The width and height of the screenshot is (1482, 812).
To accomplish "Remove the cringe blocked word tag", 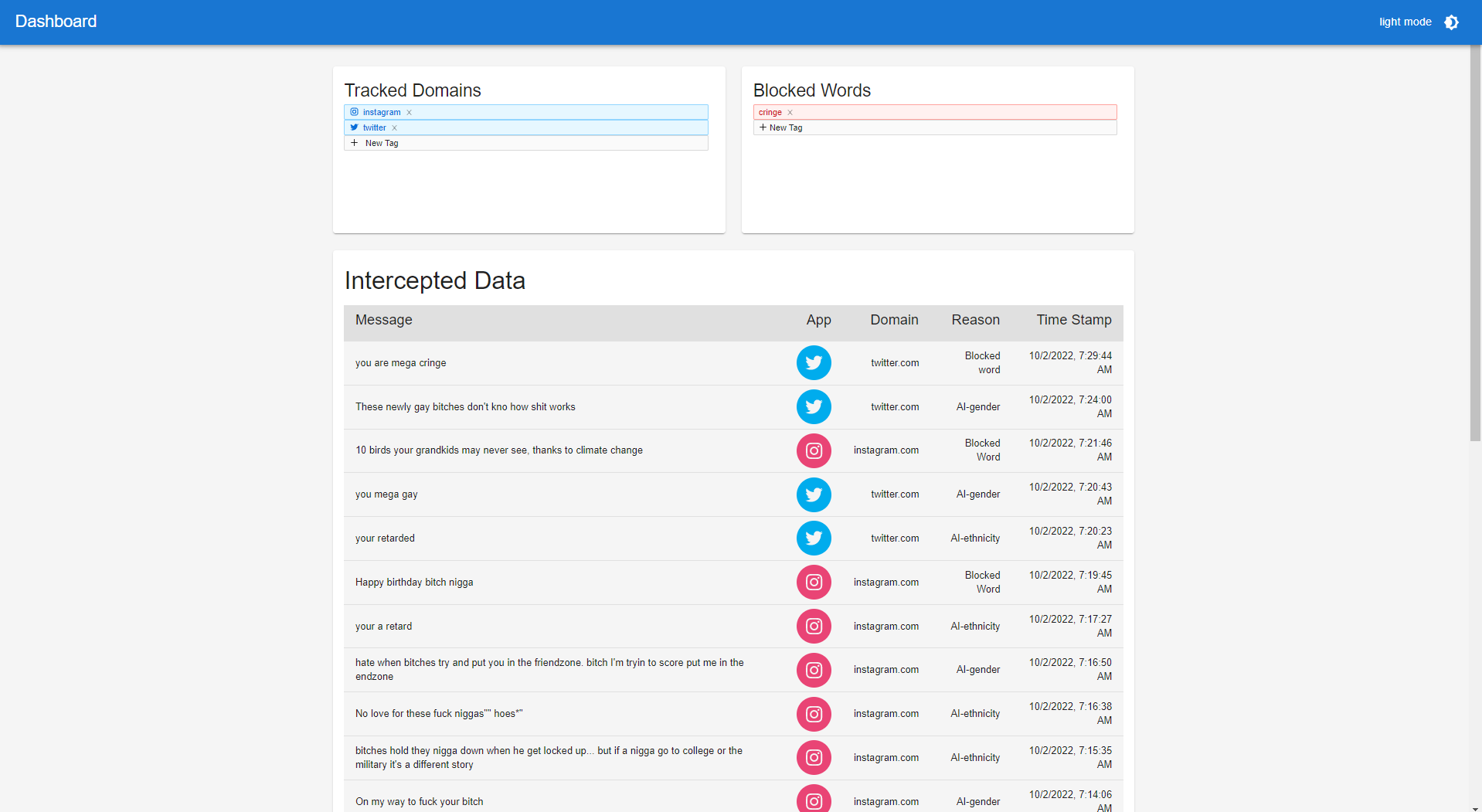I will [x=790, y=113].
